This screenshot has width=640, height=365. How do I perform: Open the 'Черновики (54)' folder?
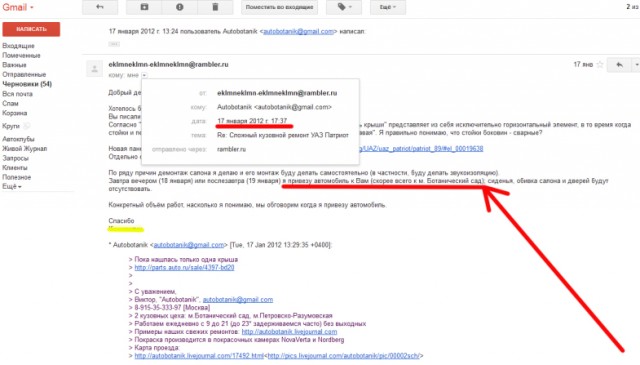click(x=27, y=84)
